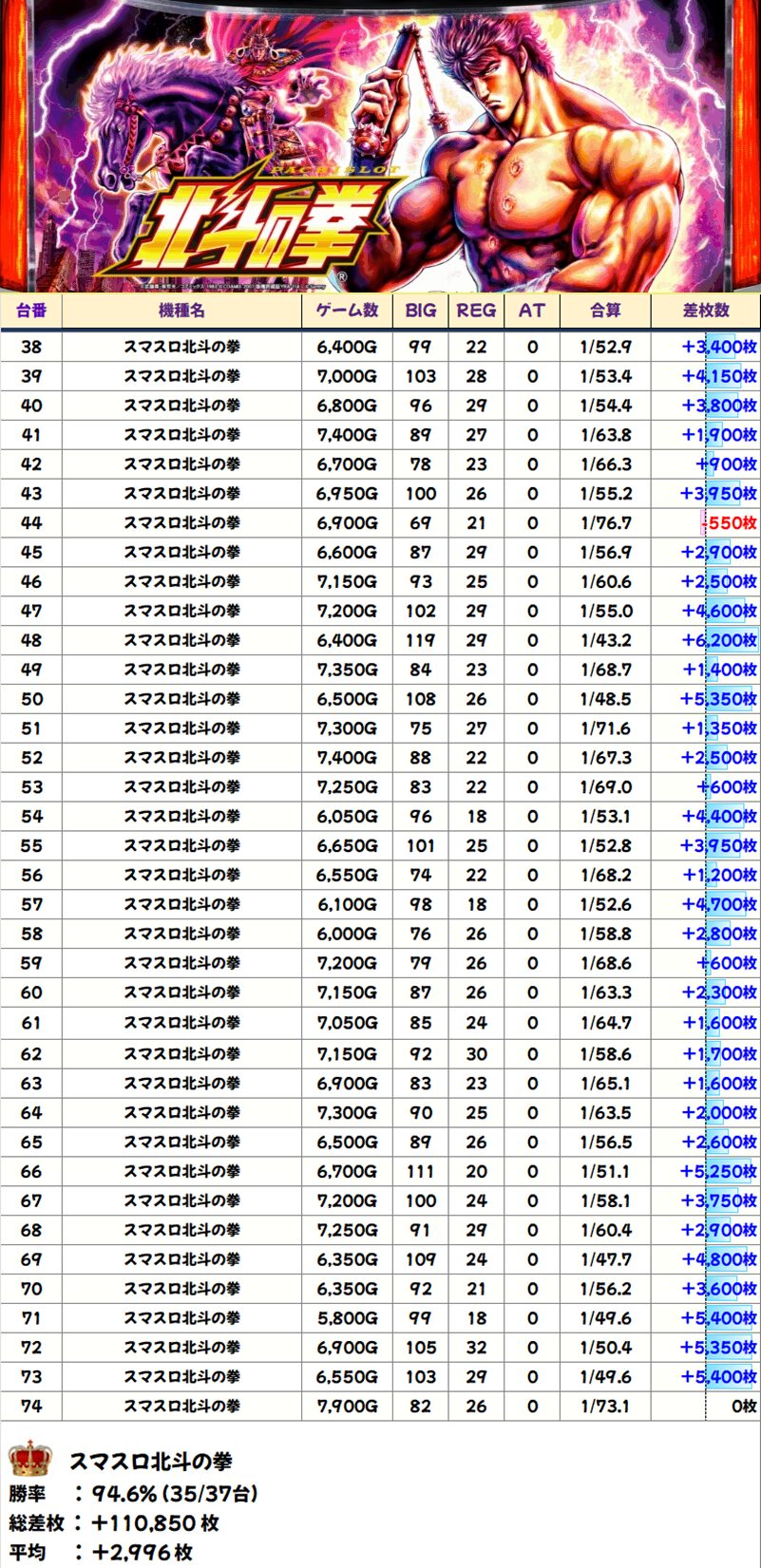
Task: Select the 1/53.4 combined rate
Action: 605,376
